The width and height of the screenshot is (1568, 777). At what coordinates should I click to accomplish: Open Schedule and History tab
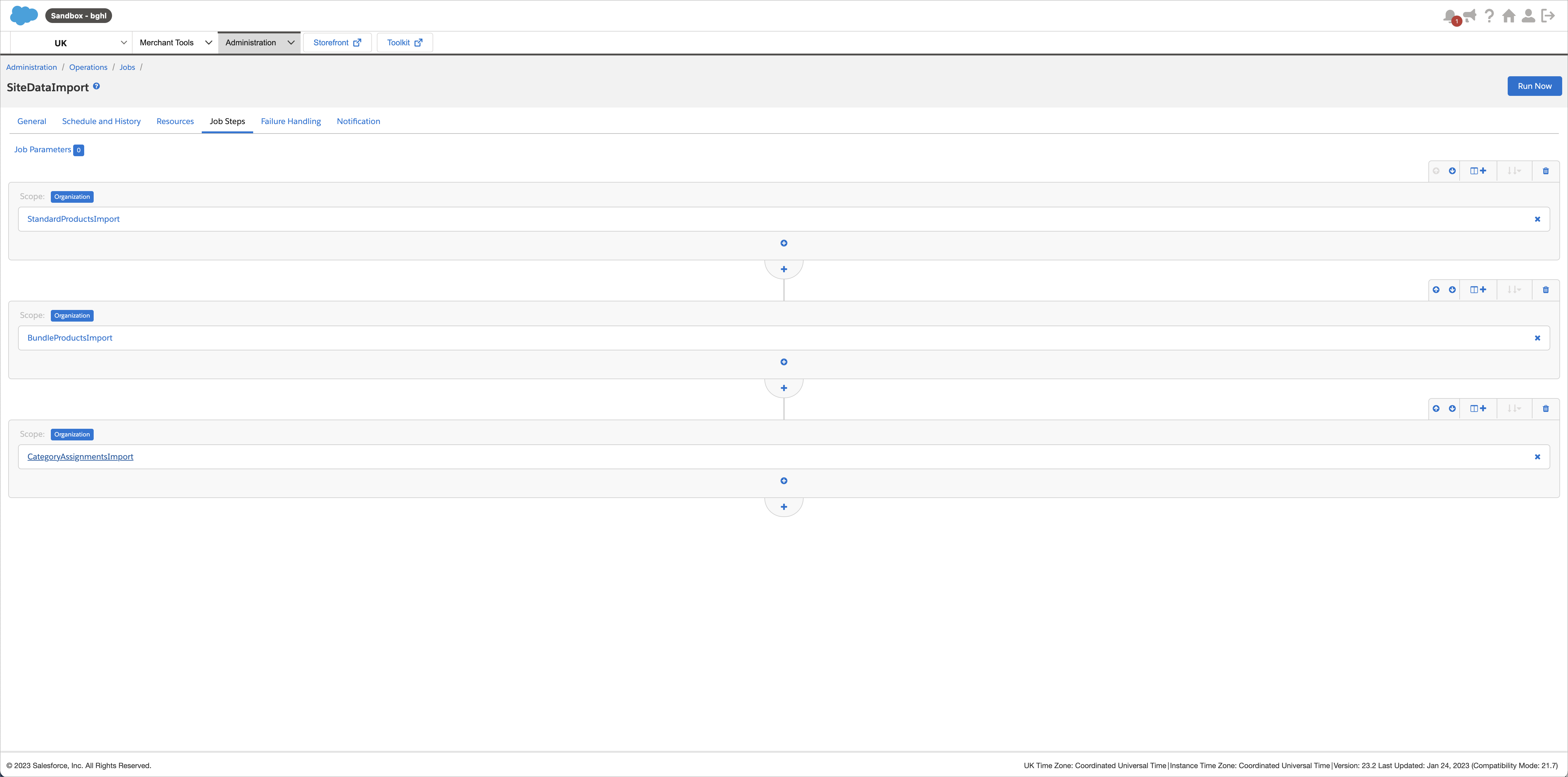tap(101, 121)
